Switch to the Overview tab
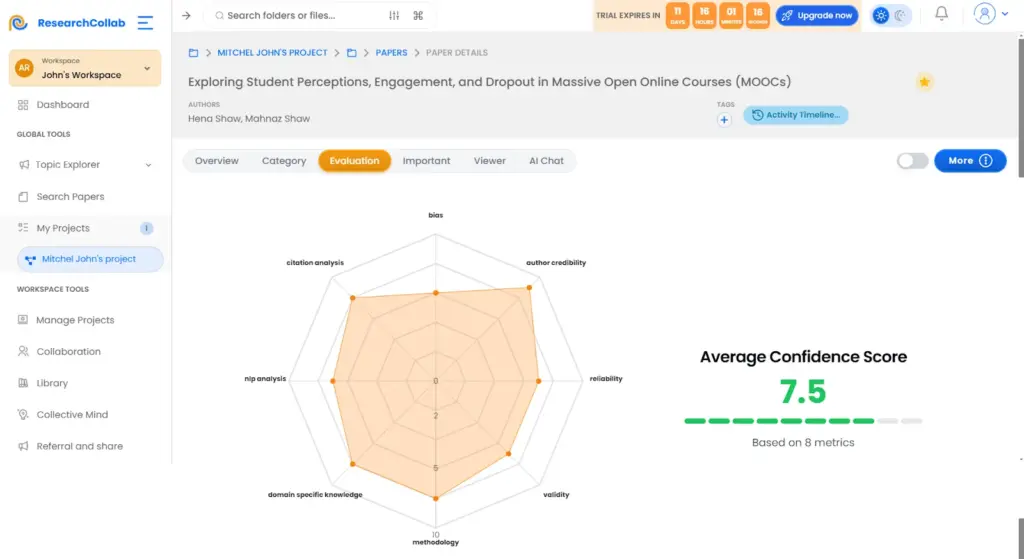The height and width of the screenshot is (559, 1024). tap(217, 161)
